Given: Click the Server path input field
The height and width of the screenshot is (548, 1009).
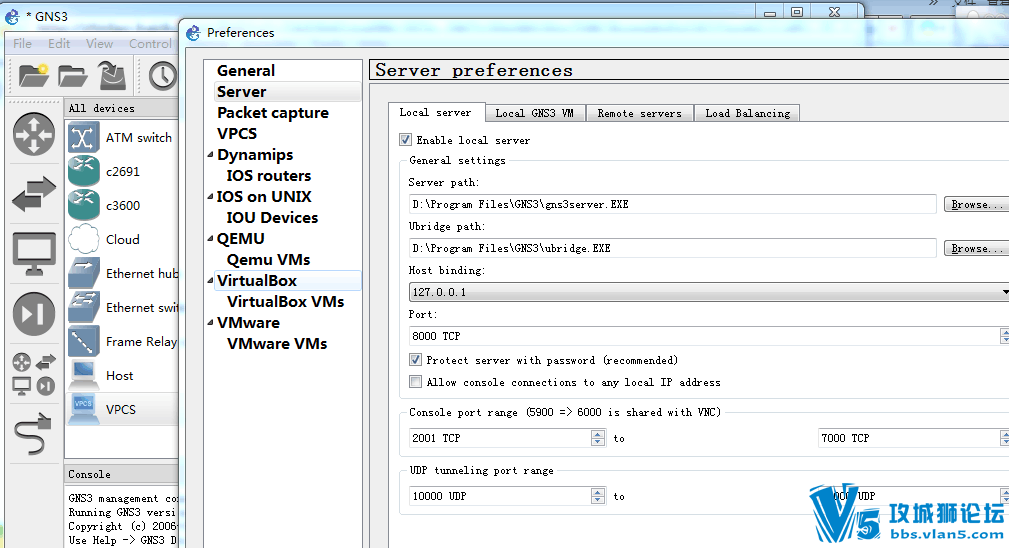Looking at the screenshot, I should tap(672, 205).
